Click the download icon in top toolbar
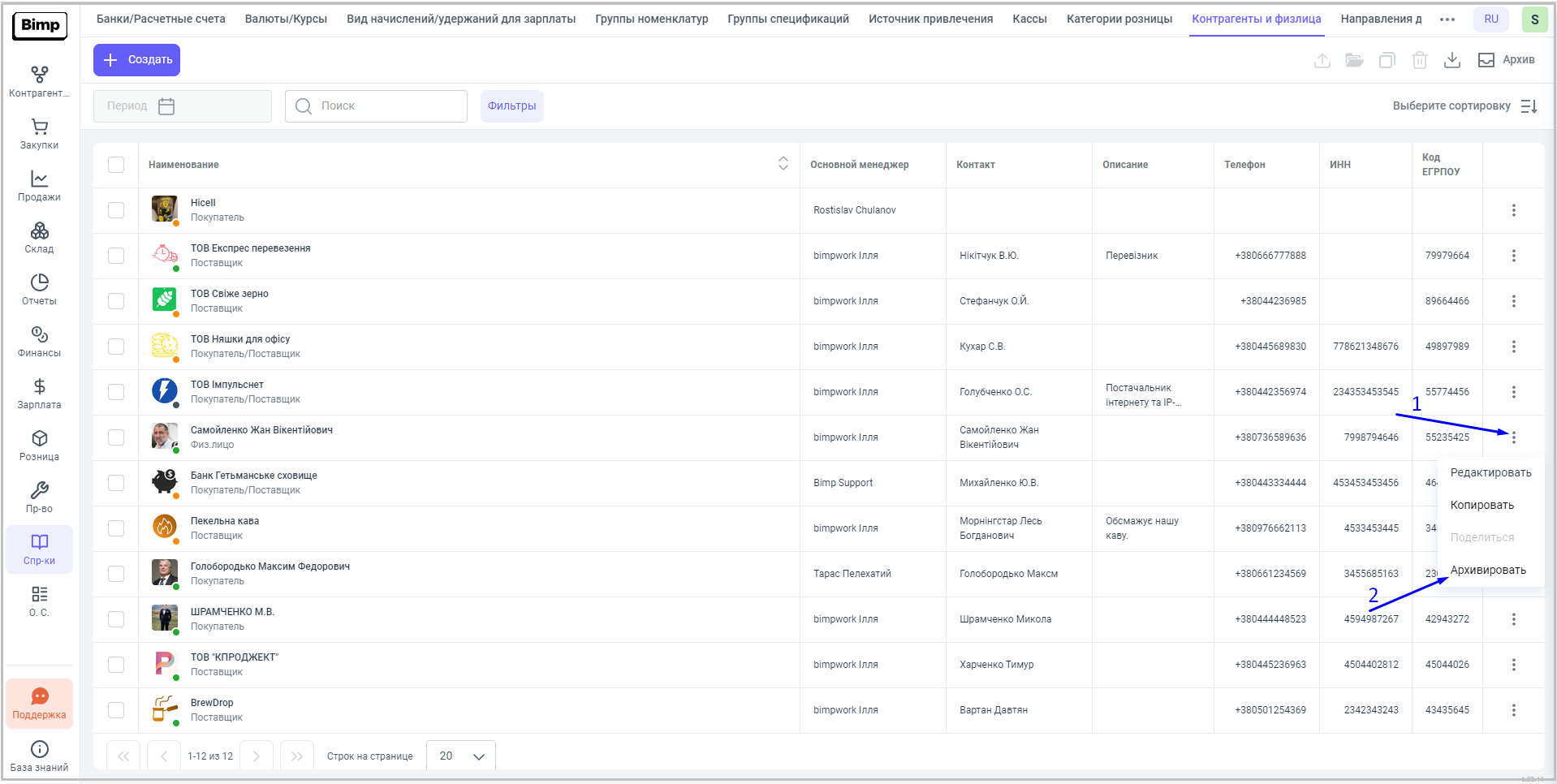Screen dimensions: 1557x784 point(1452,60)
